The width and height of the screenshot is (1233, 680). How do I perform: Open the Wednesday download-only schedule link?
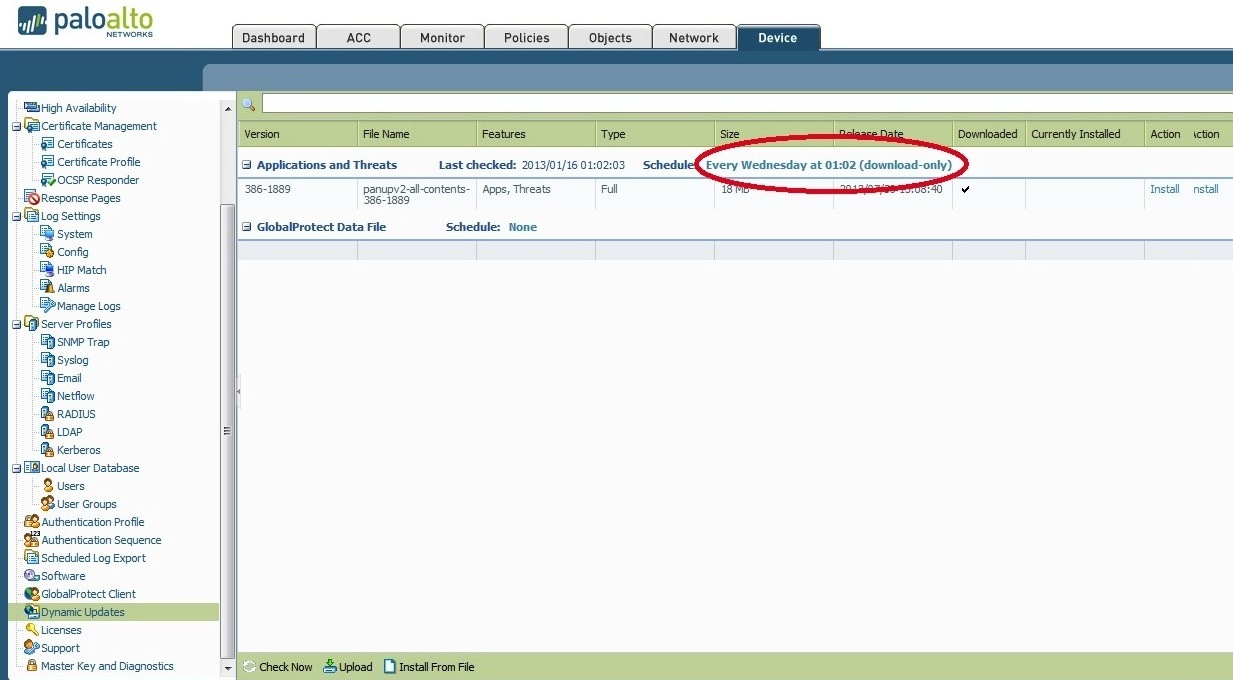[x=829, y=165]
